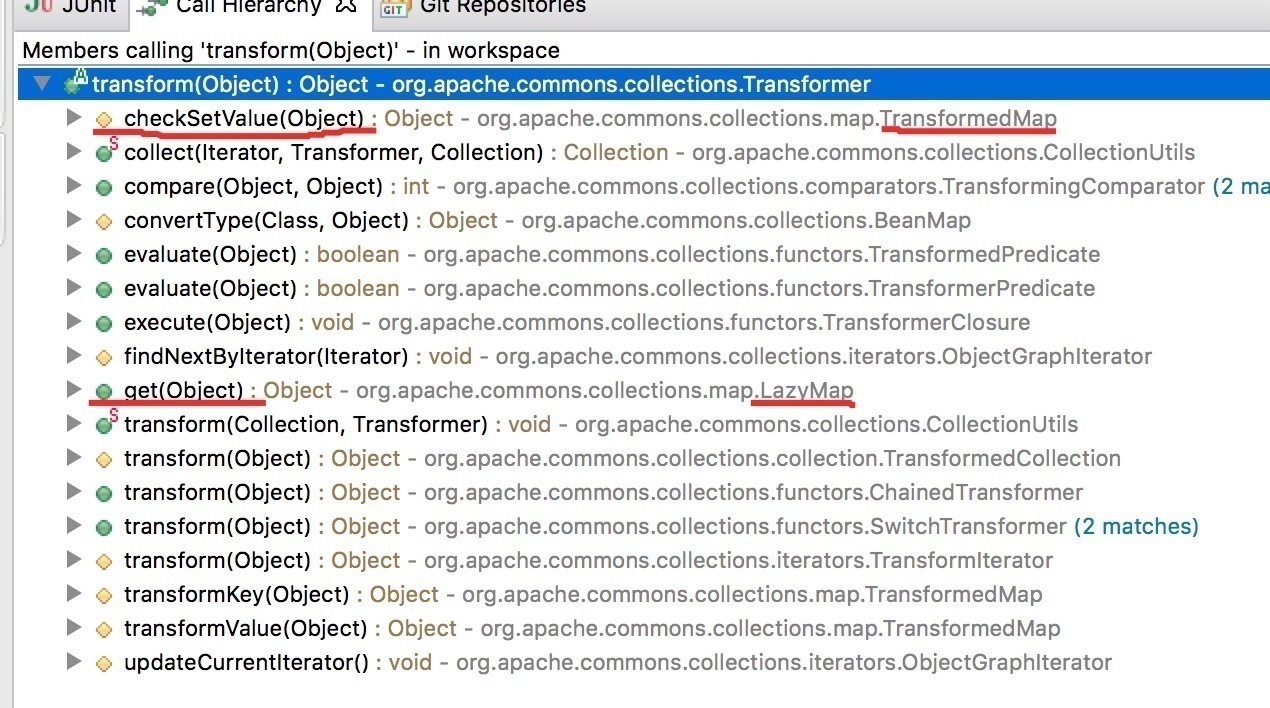Click the root transform(Object) method icon

tap(76, 84)
